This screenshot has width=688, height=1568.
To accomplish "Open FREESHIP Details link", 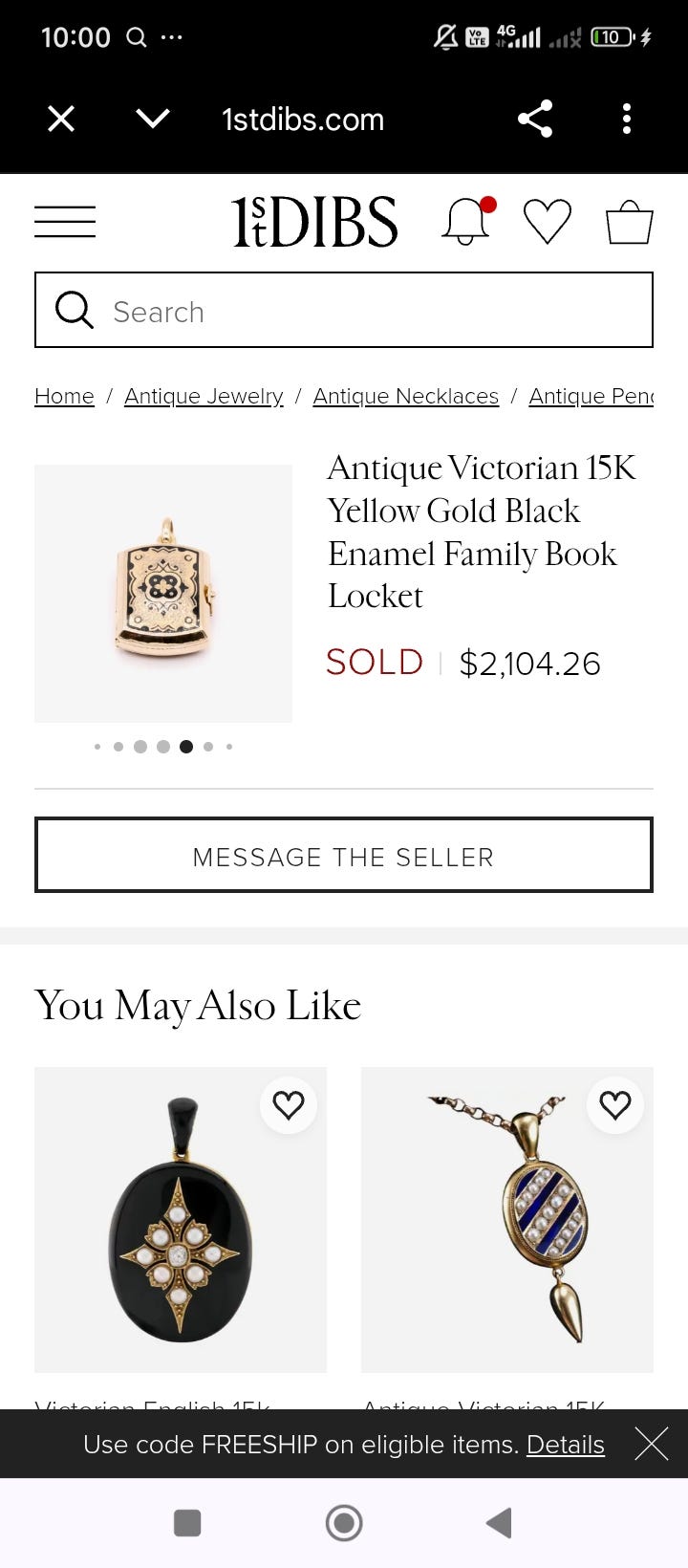I will [566, 1444].
